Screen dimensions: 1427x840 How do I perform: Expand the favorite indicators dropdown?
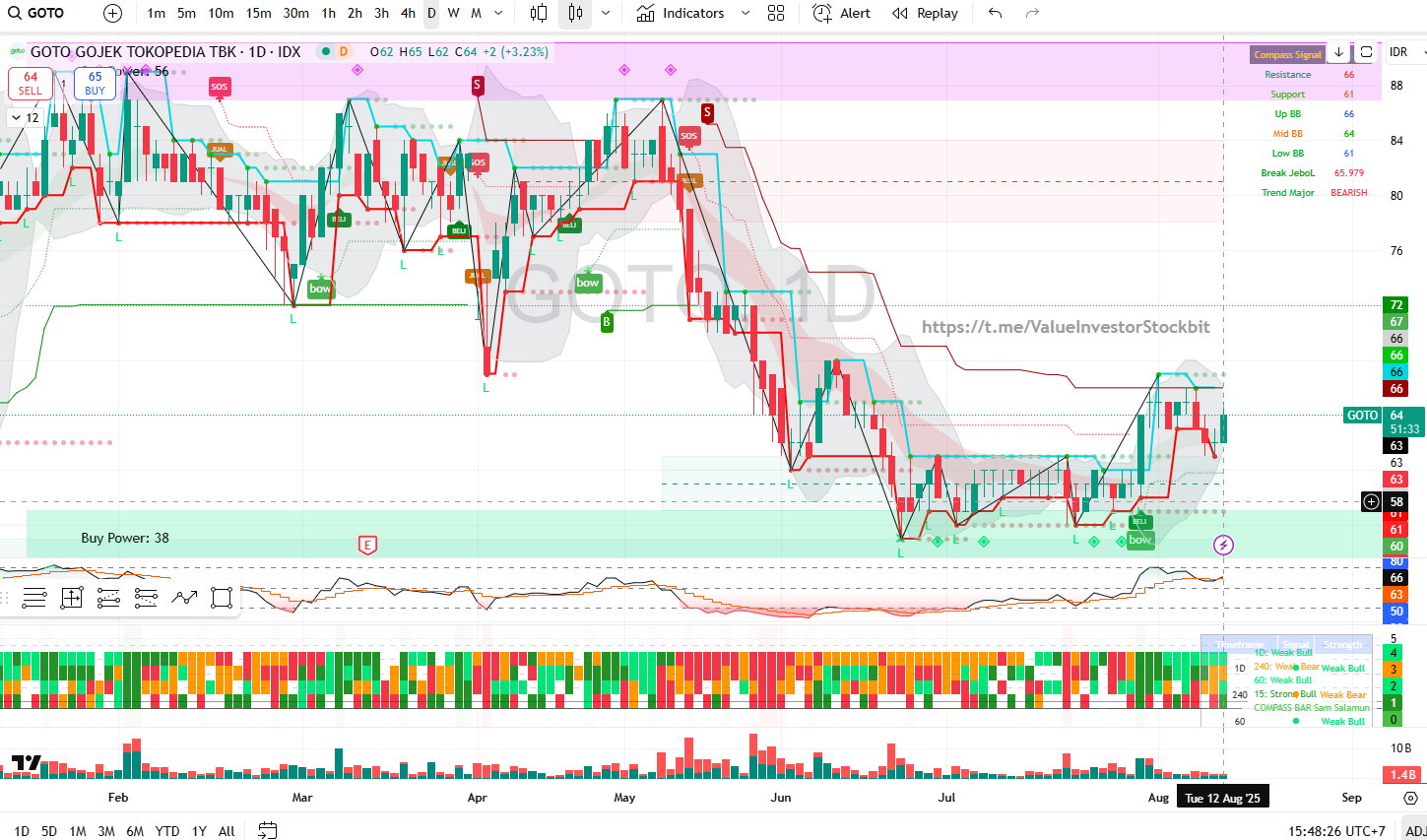[746, 13]
